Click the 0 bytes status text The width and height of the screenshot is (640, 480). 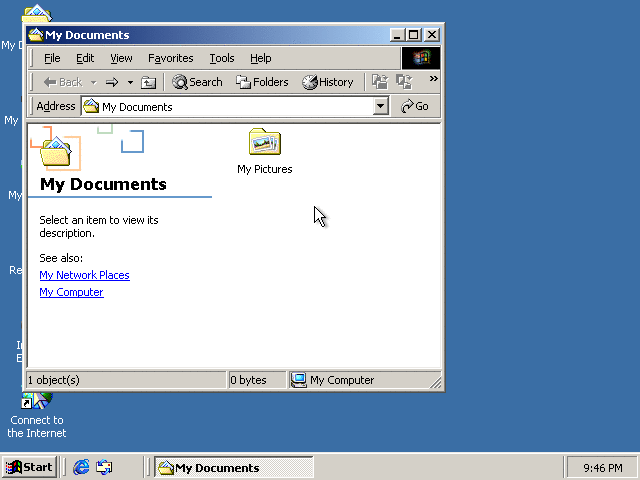(248, 380)
